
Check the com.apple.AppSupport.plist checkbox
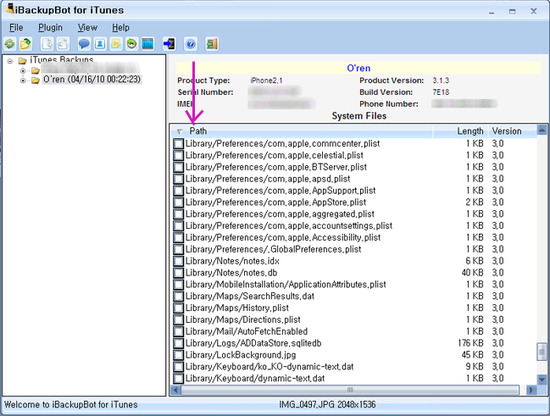coord(179,190)
